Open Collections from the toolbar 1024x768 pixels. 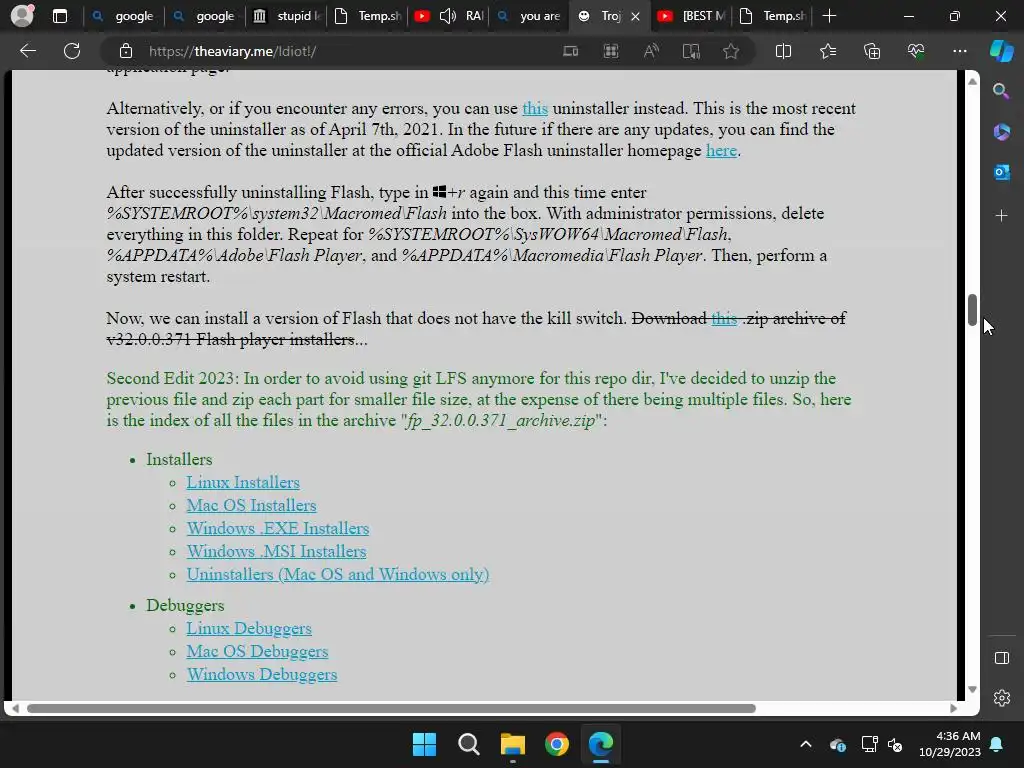click(x=872, y=51)
